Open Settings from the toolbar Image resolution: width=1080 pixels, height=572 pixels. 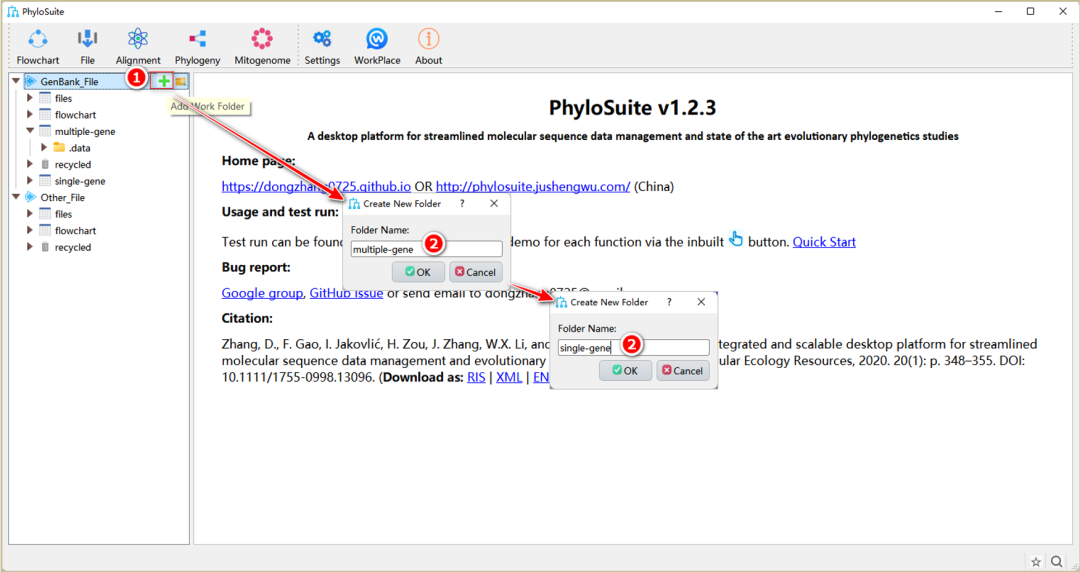coord(322,47)
